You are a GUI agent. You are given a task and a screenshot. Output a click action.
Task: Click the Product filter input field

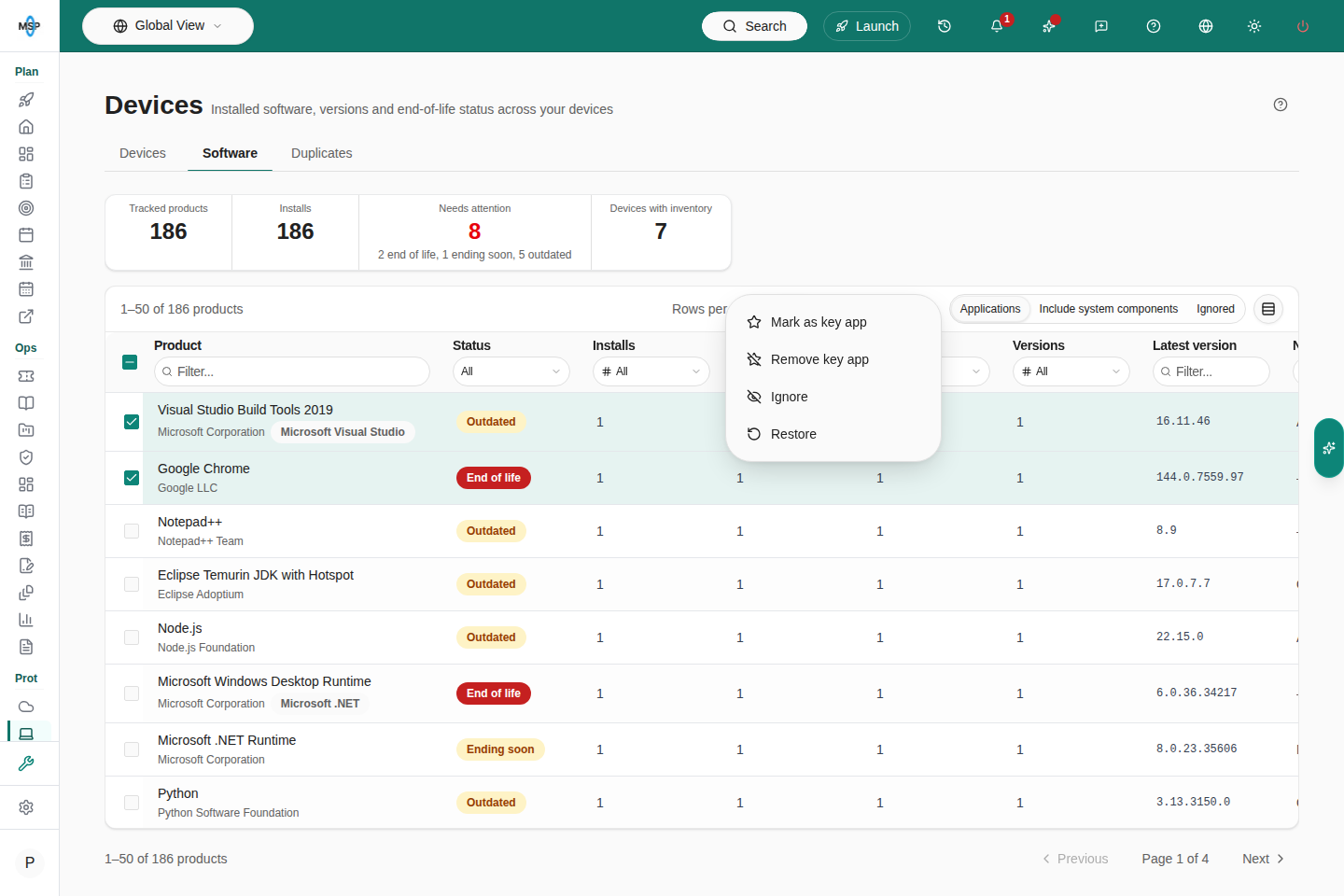pos(292,371)
